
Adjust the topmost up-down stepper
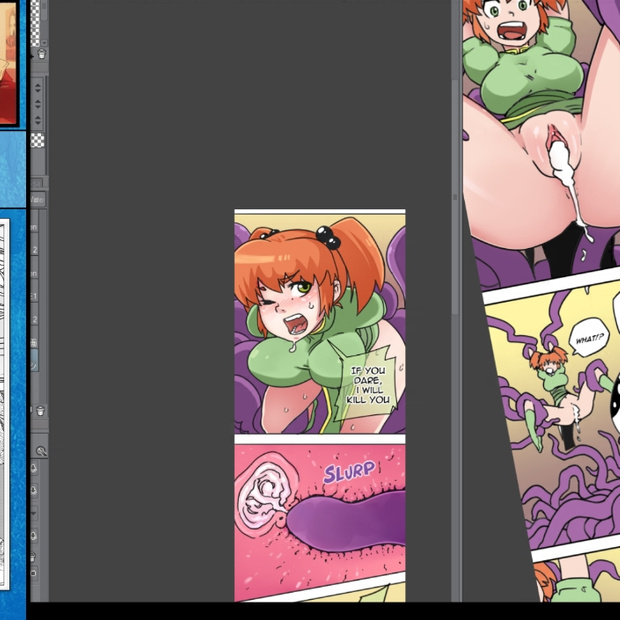point(38,88)
